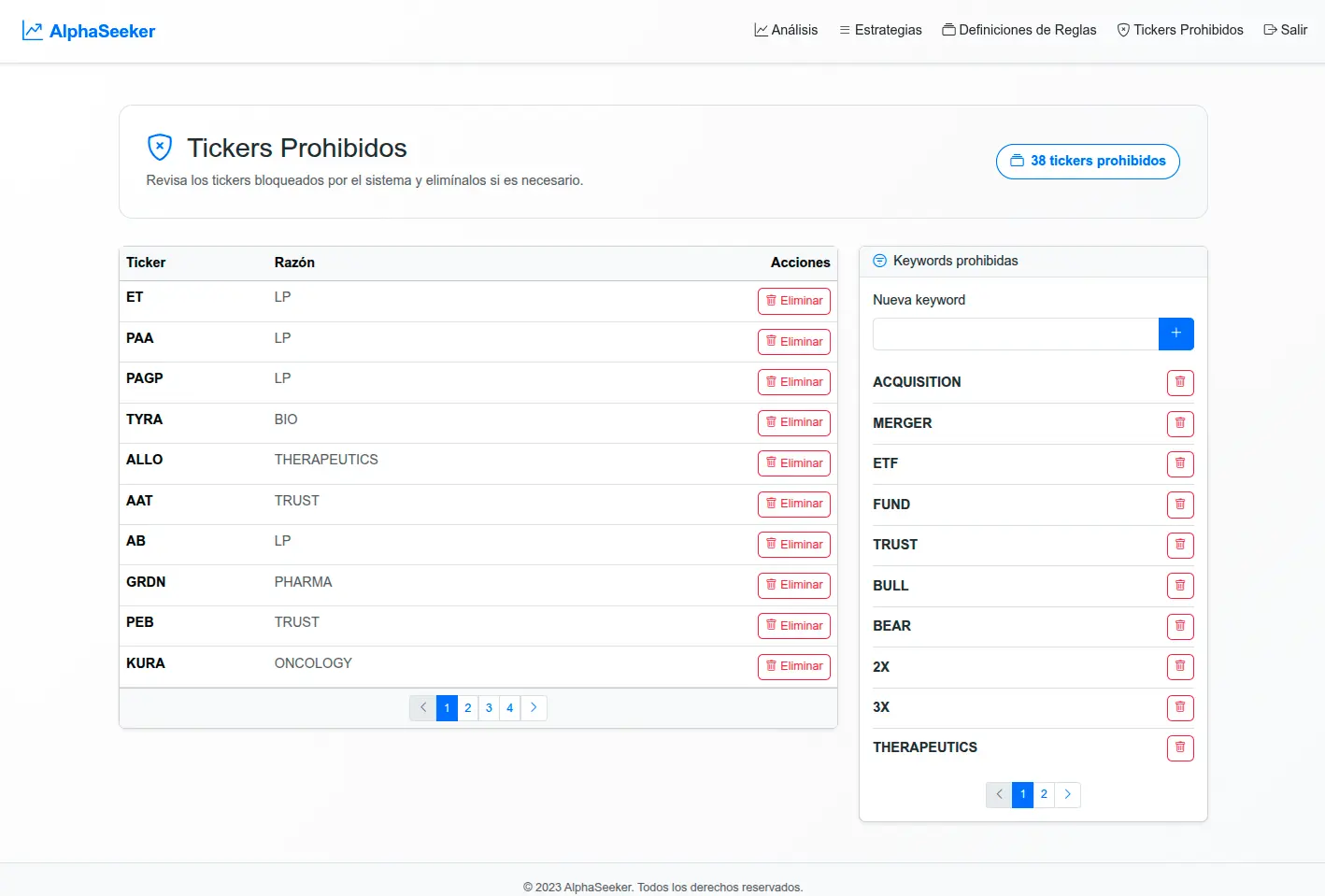The image size is (1325, 896).
Task: Delete the THERAPEUTICS keyword
Action: coord(1180,747)
